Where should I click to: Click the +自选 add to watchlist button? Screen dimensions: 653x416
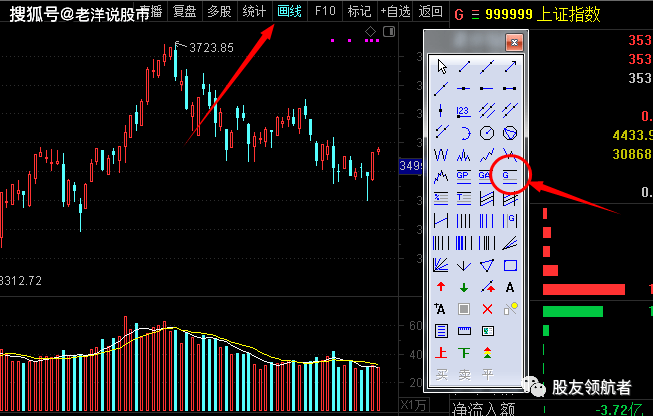[393, 11]
